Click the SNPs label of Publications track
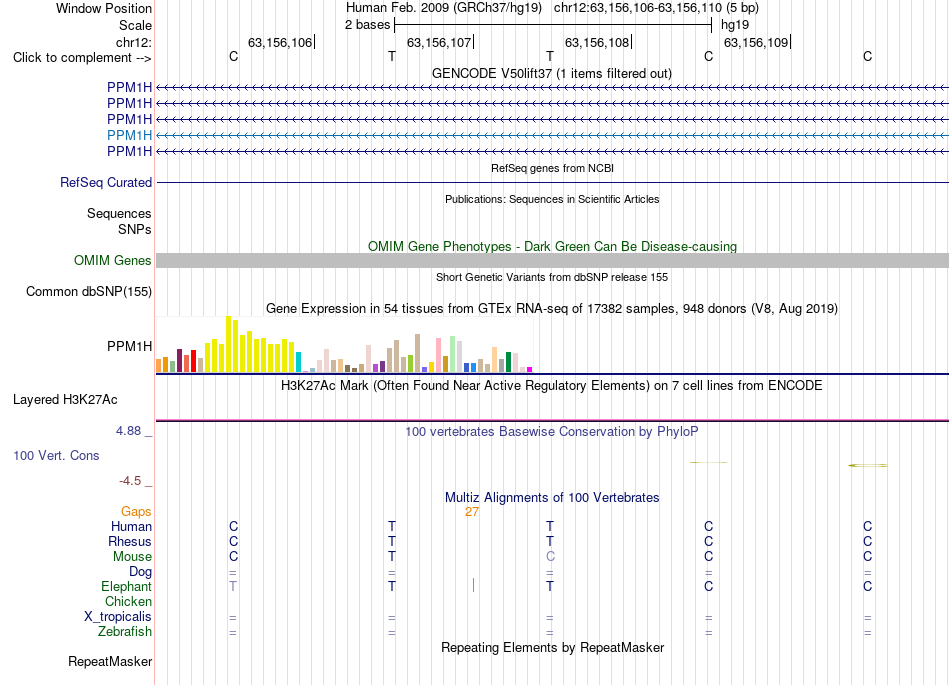 click(135, 230)
